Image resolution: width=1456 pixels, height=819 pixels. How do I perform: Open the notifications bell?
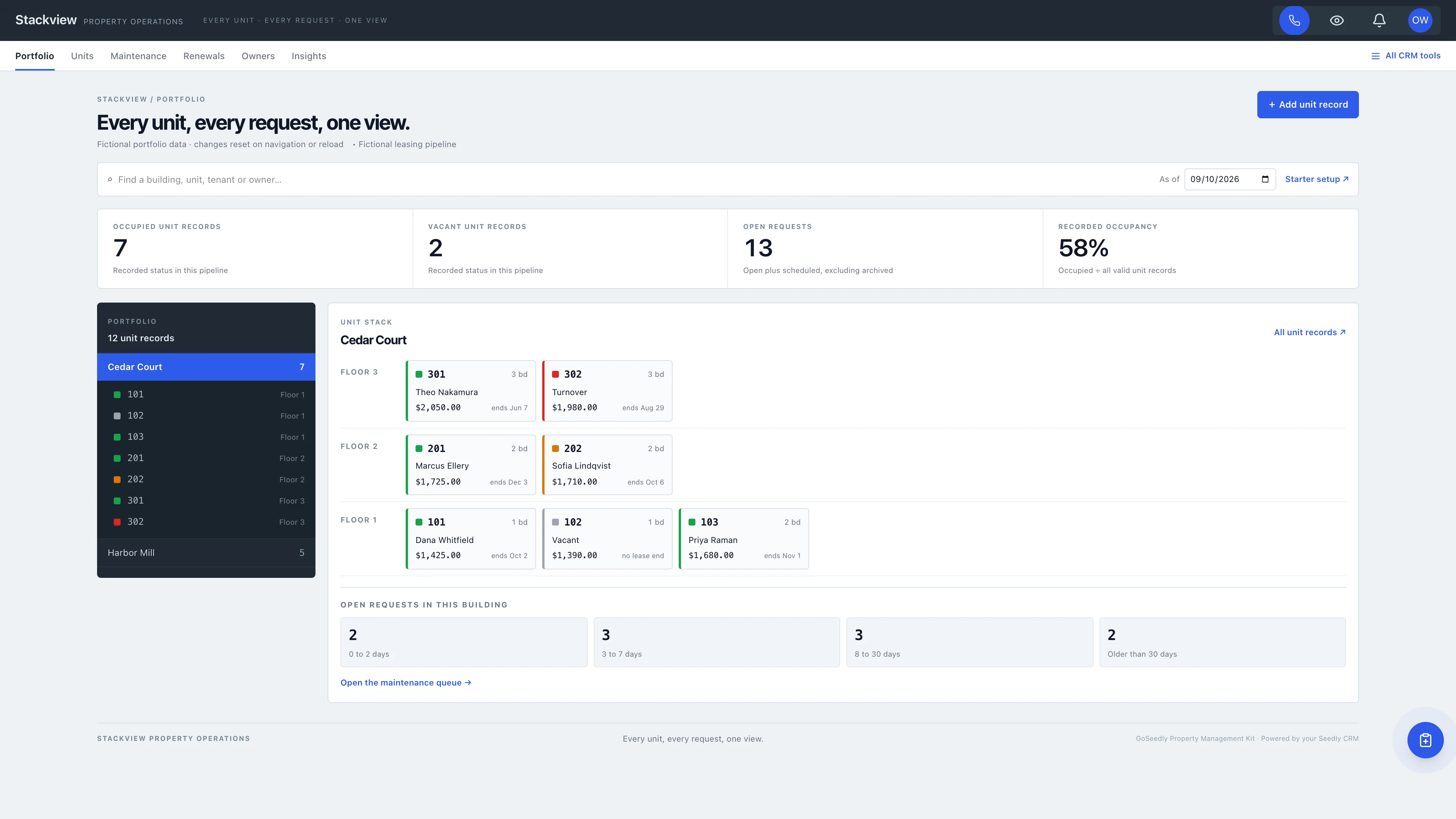[1379, 20]
